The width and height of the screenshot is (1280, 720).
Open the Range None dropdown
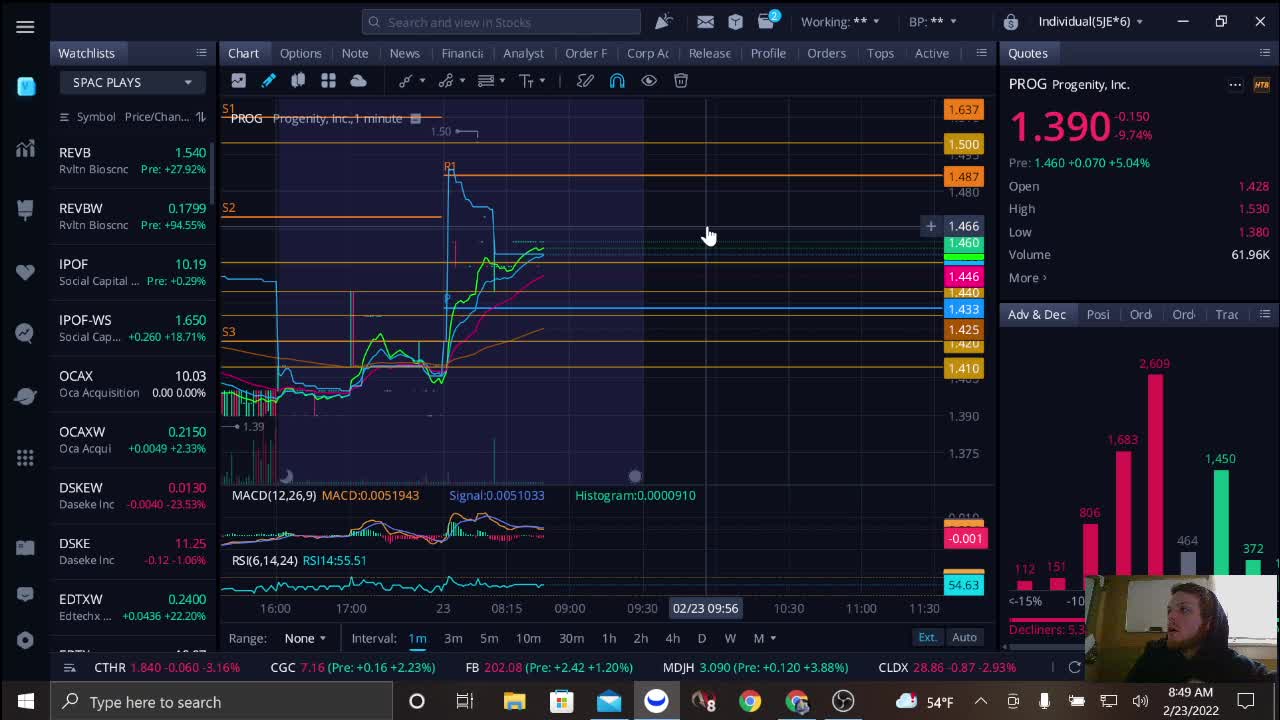pos(305,638)
